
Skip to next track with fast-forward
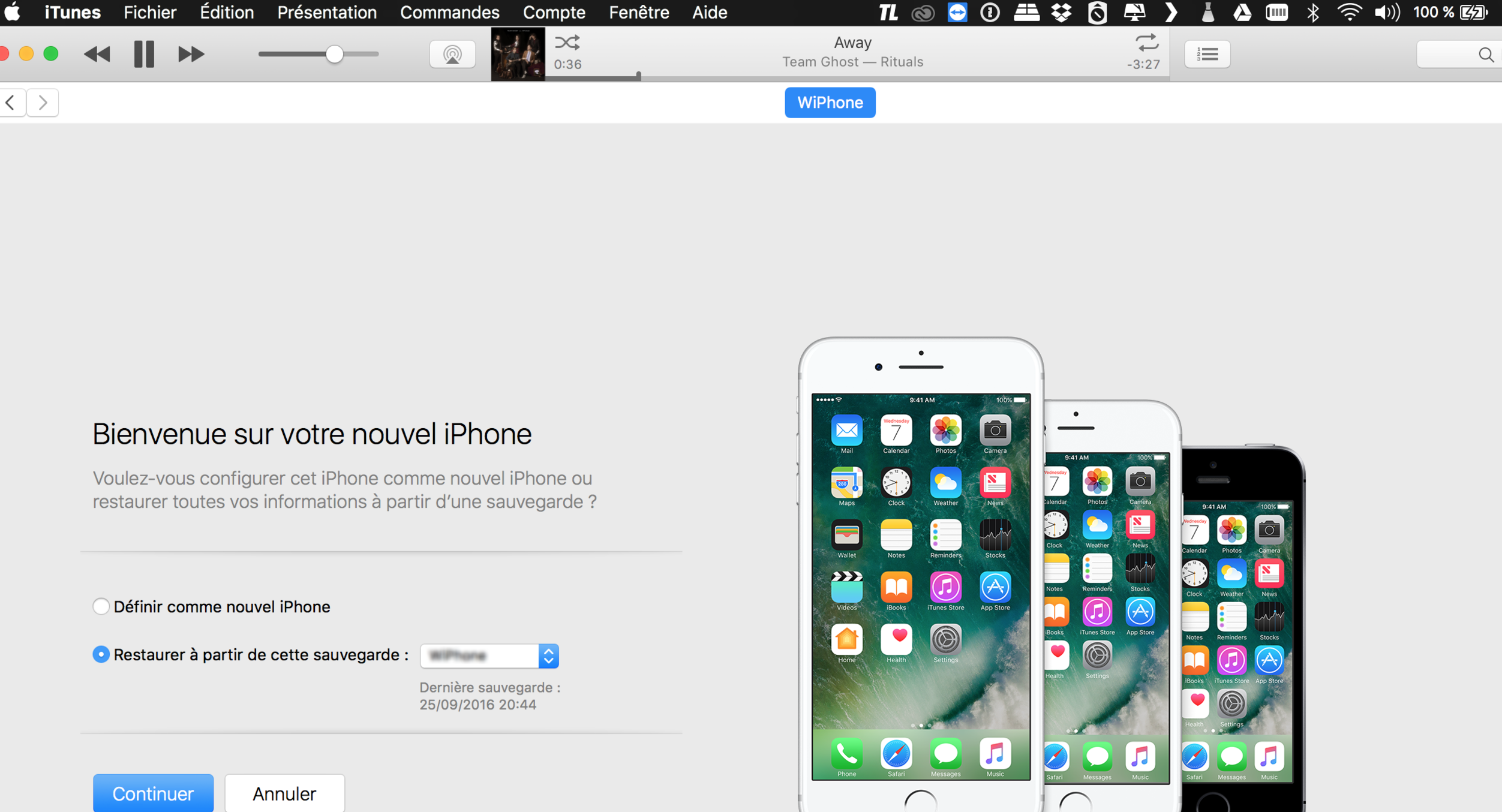point(191,55)
